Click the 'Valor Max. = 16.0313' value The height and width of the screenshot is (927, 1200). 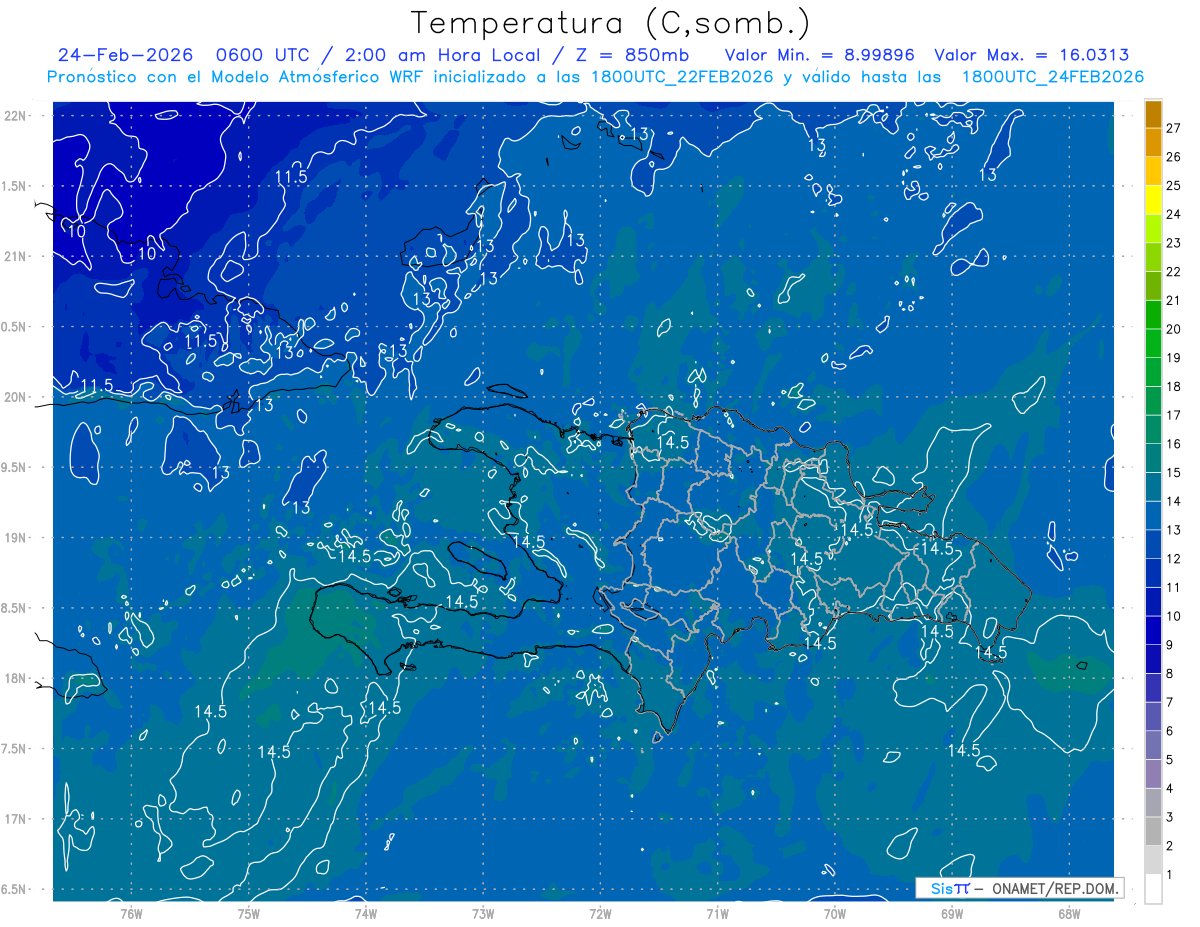[x=1032, y=55]
